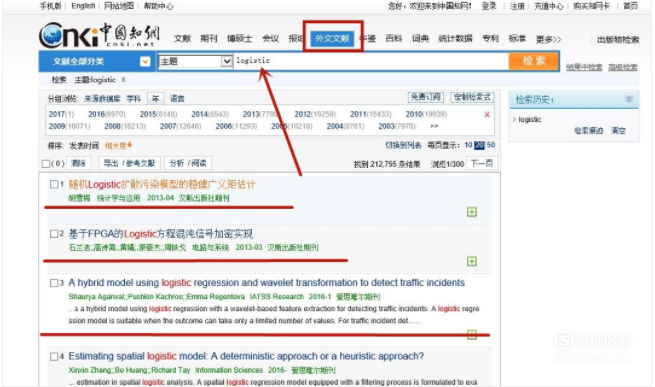Click 注册 at top right
The image size is (655, 387).
[x=517, y=6]
